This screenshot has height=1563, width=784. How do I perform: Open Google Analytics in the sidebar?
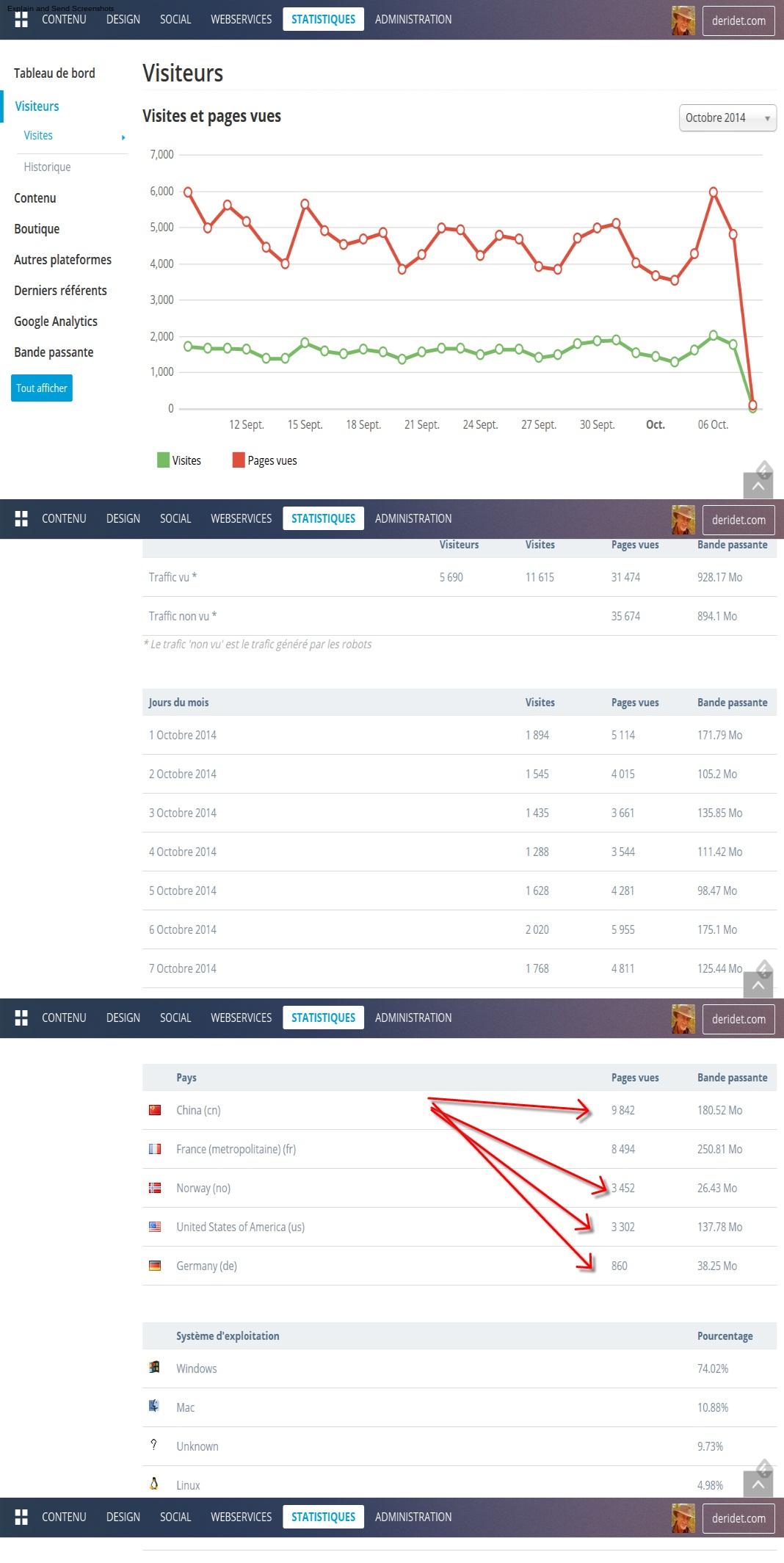click(x=56, y=322)
